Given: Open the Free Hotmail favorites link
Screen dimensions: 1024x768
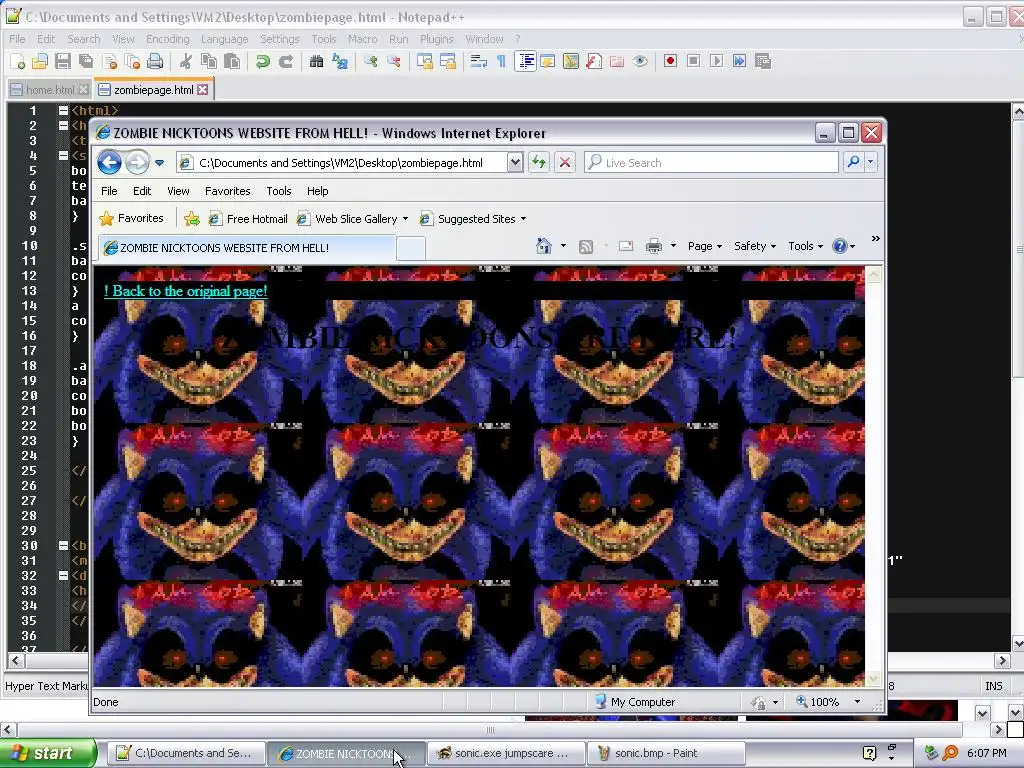Looking at the screenshot, I should coord(248,219).
